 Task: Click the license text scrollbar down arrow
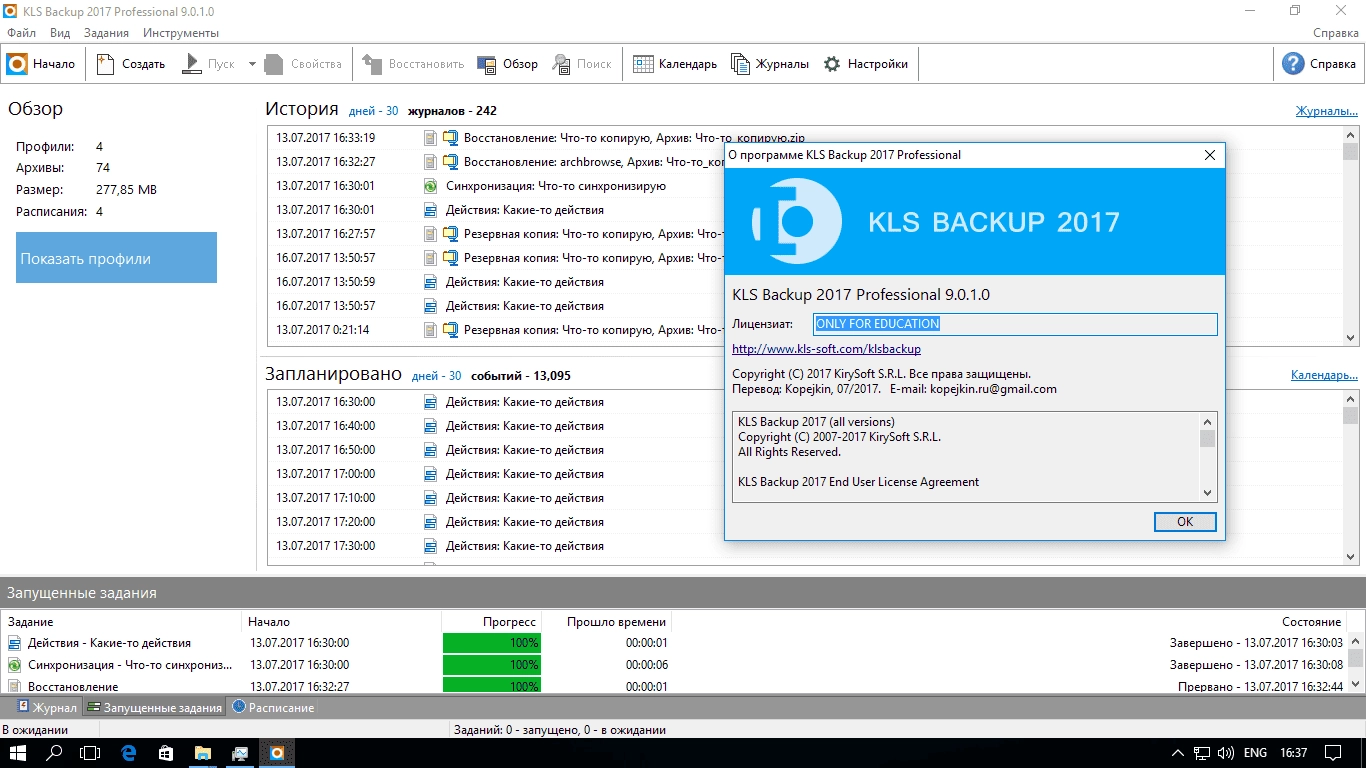coord(1208,492)
